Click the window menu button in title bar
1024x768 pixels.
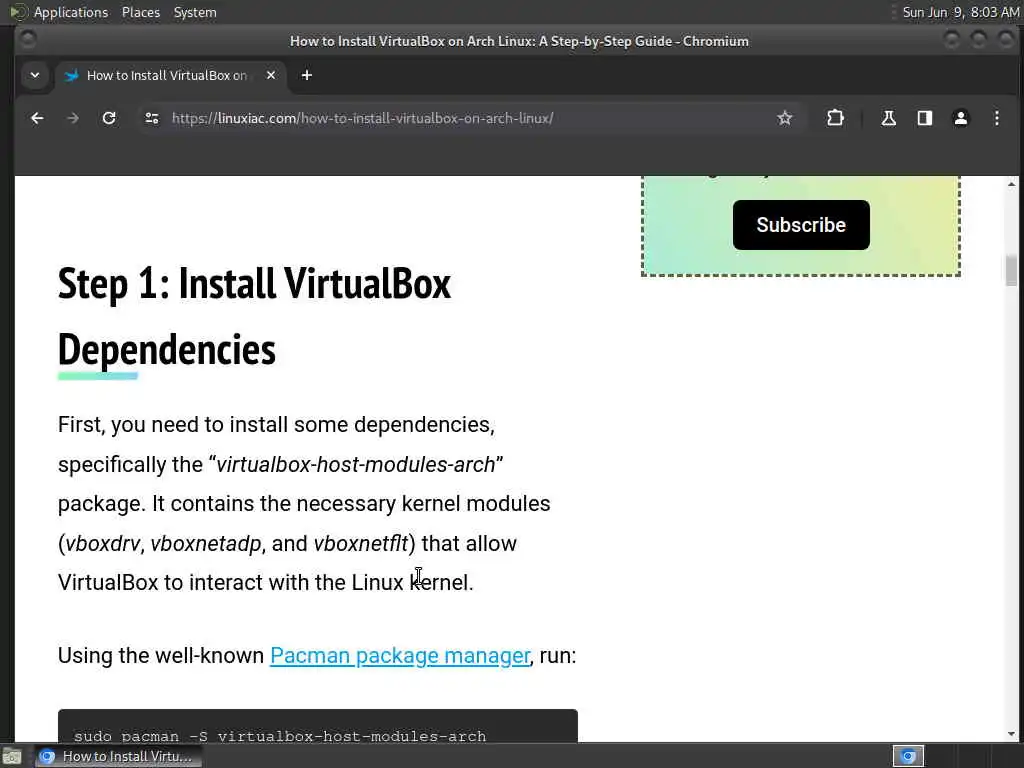(28, 40)
